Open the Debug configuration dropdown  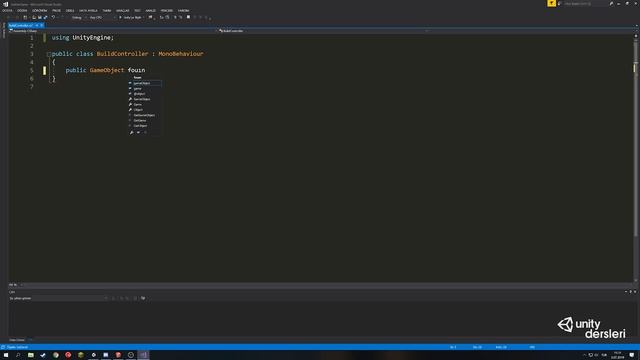pos(78,18)
